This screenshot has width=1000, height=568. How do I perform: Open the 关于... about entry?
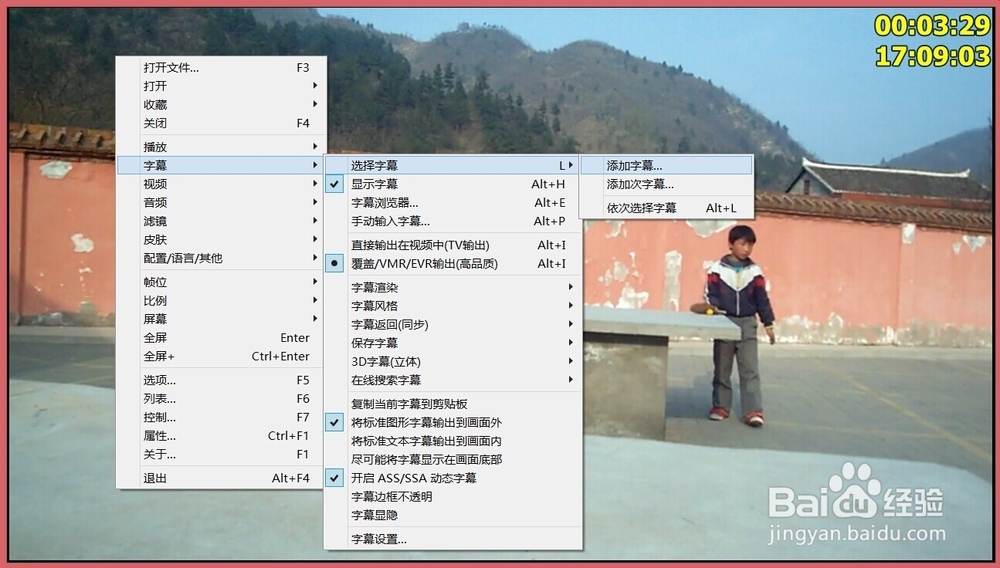tap(221, 455)
